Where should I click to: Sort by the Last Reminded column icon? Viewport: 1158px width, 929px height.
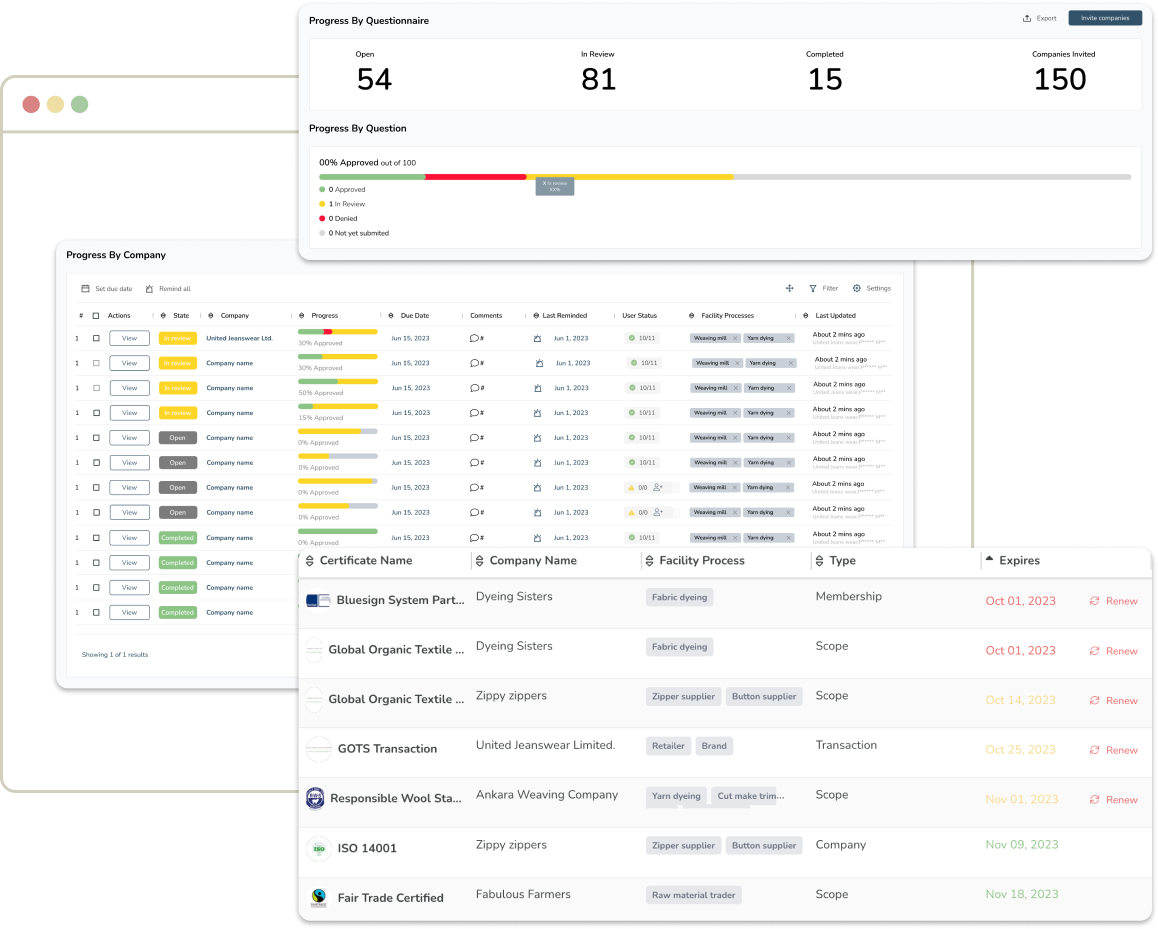(535, 316)
